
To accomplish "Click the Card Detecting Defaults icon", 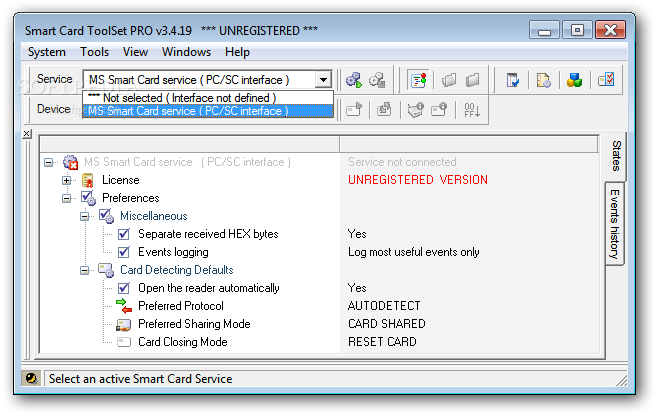I will pos(106,270).
